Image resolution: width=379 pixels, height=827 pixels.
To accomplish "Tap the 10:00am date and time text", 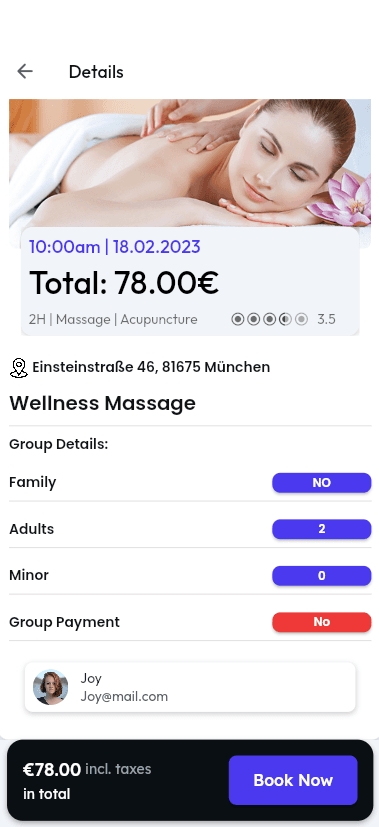I will tap(115, 246).
